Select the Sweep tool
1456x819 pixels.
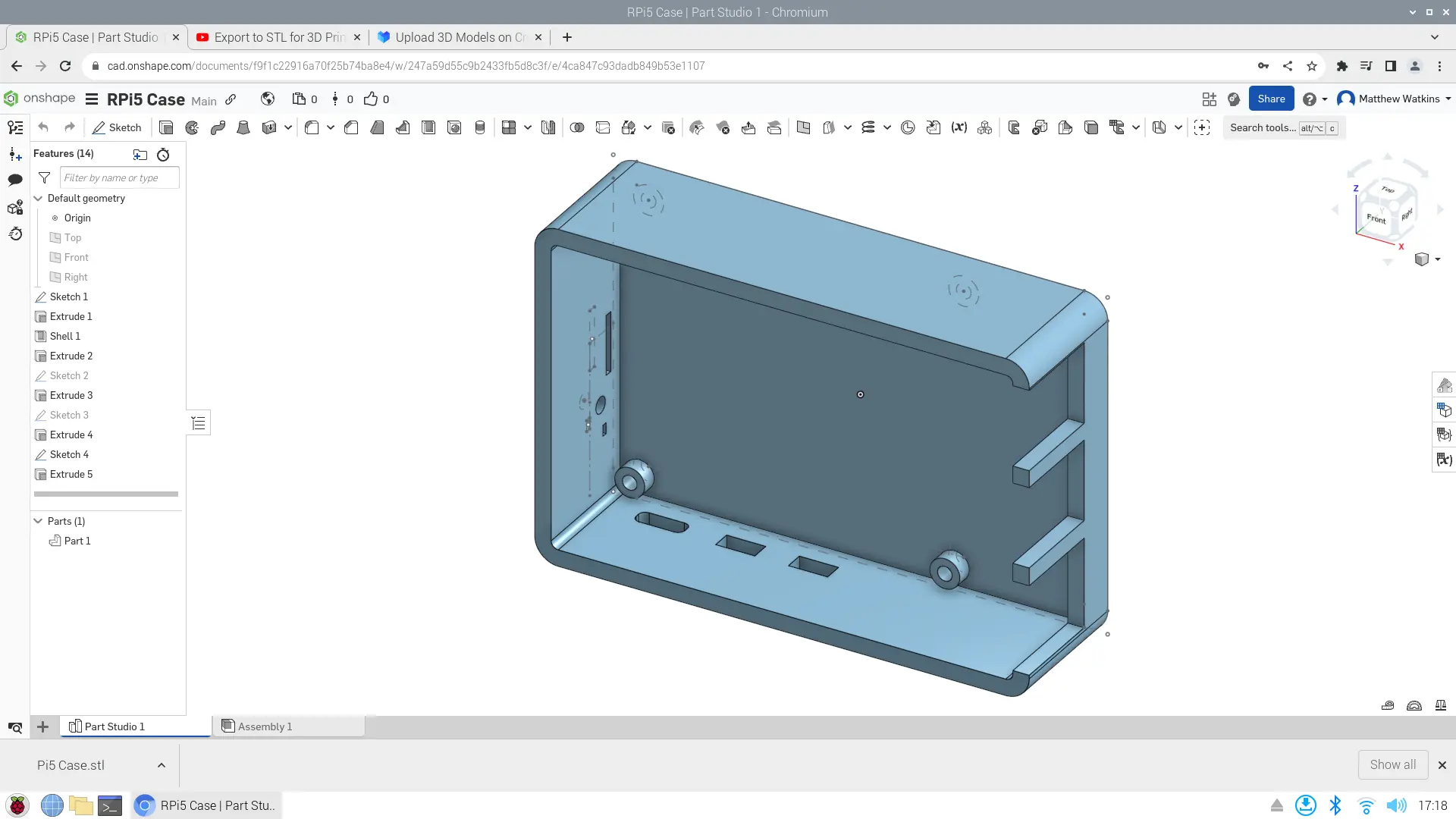[x=218, y=127]
